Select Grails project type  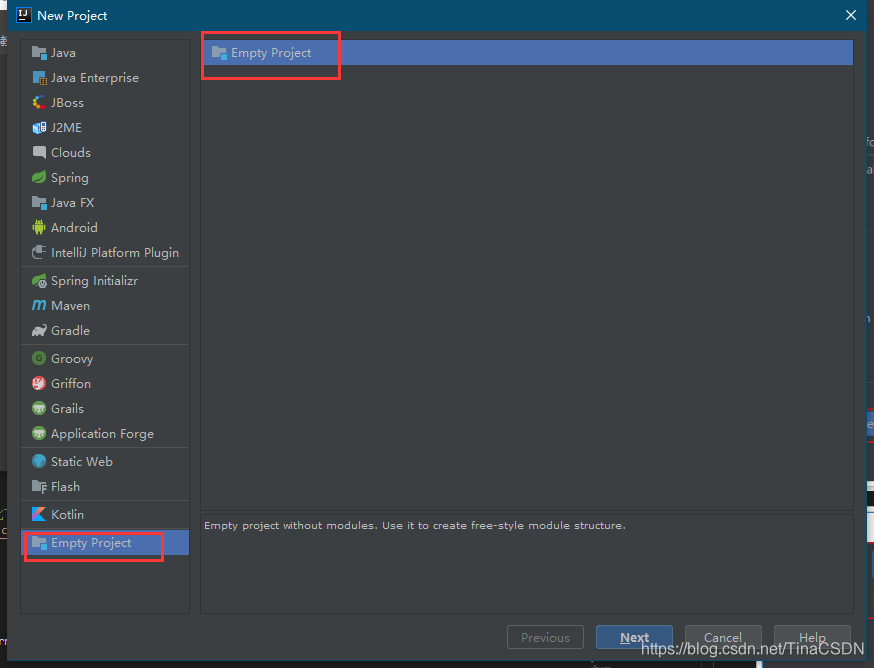click(x=105, y=409)
